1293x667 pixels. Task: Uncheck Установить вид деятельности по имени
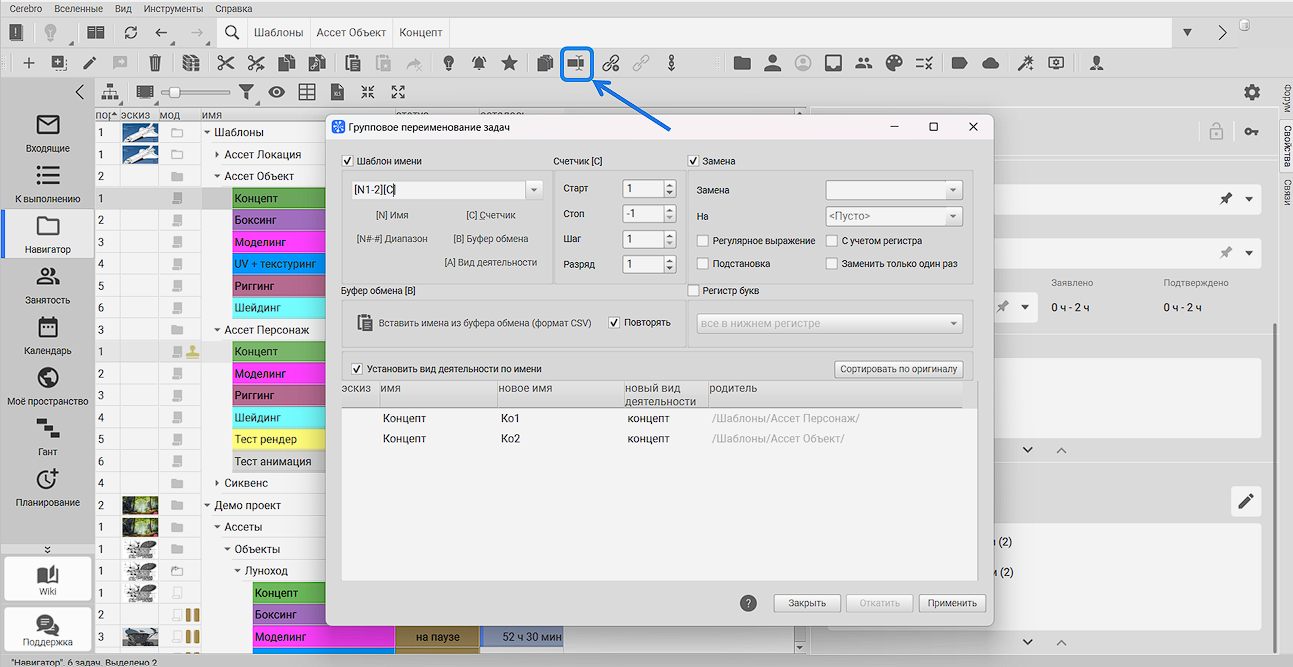(x=358, y=369)
